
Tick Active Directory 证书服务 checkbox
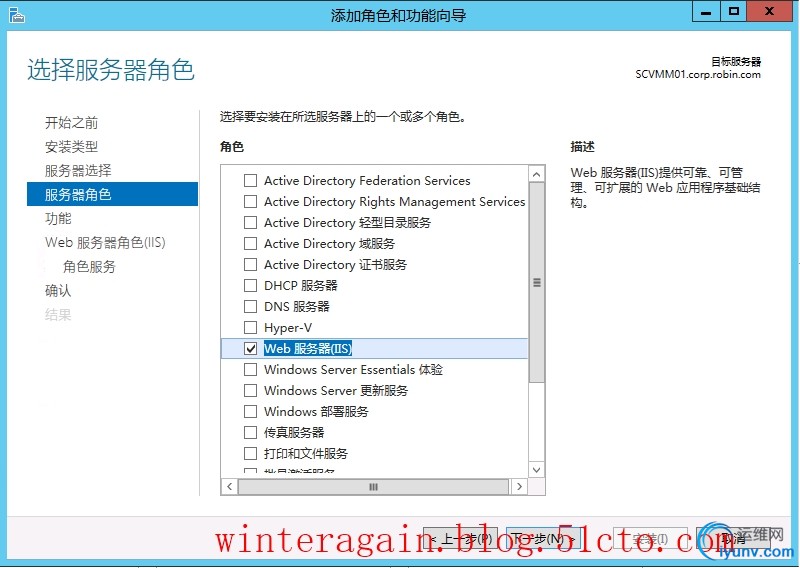tap(251, 264)
